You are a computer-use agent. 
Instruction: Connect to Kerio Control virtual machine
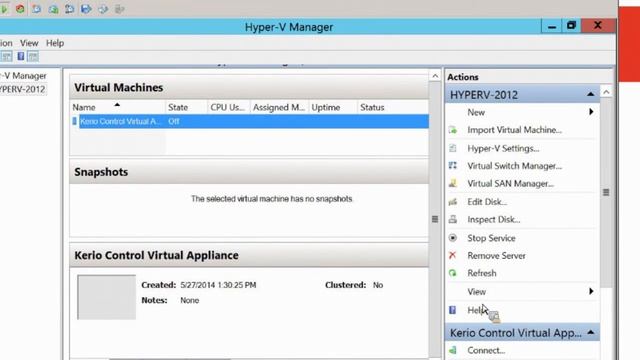[x=486, y=350]
